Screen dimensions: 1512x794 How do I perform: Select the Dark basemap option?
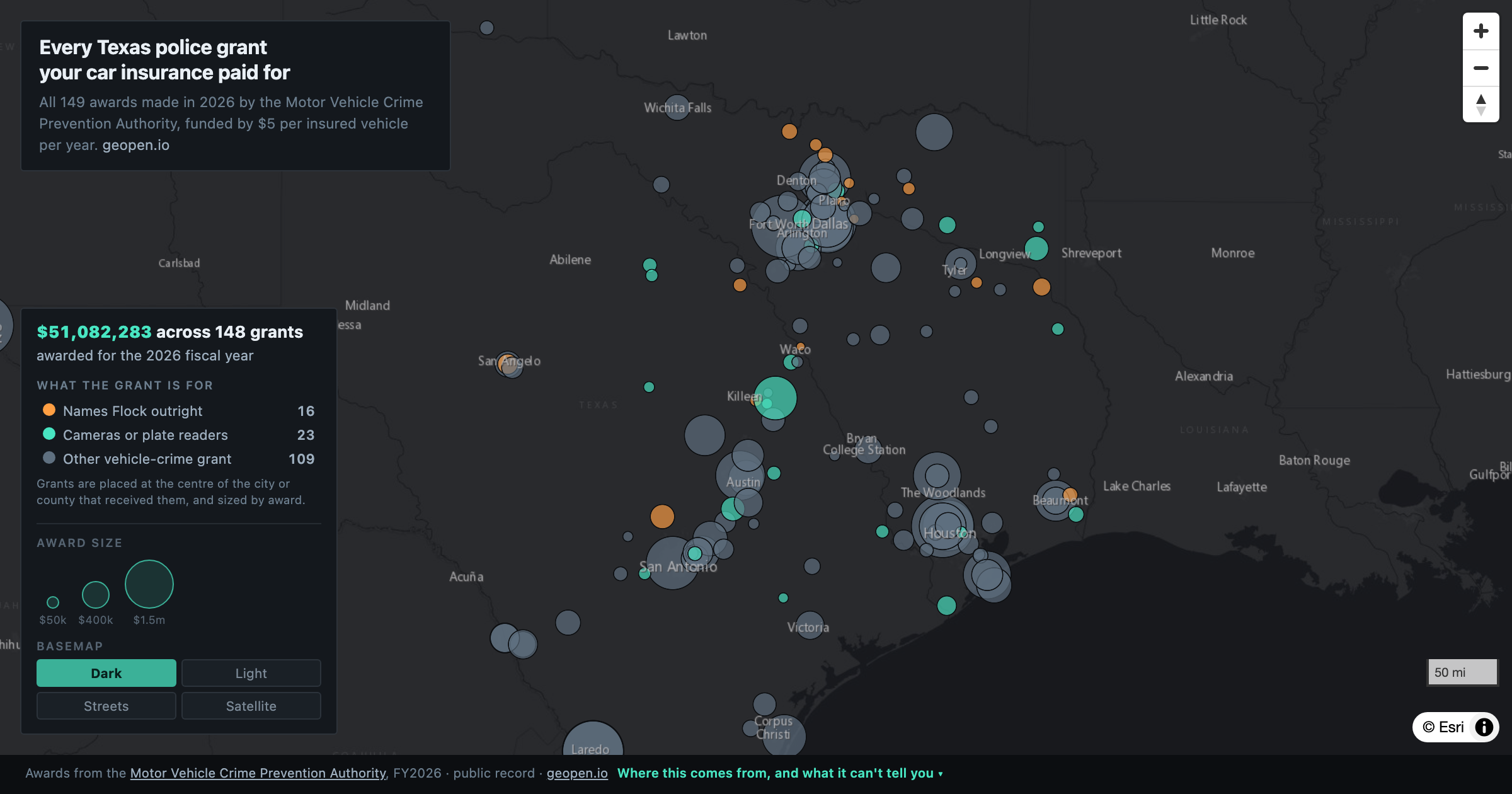106,673
